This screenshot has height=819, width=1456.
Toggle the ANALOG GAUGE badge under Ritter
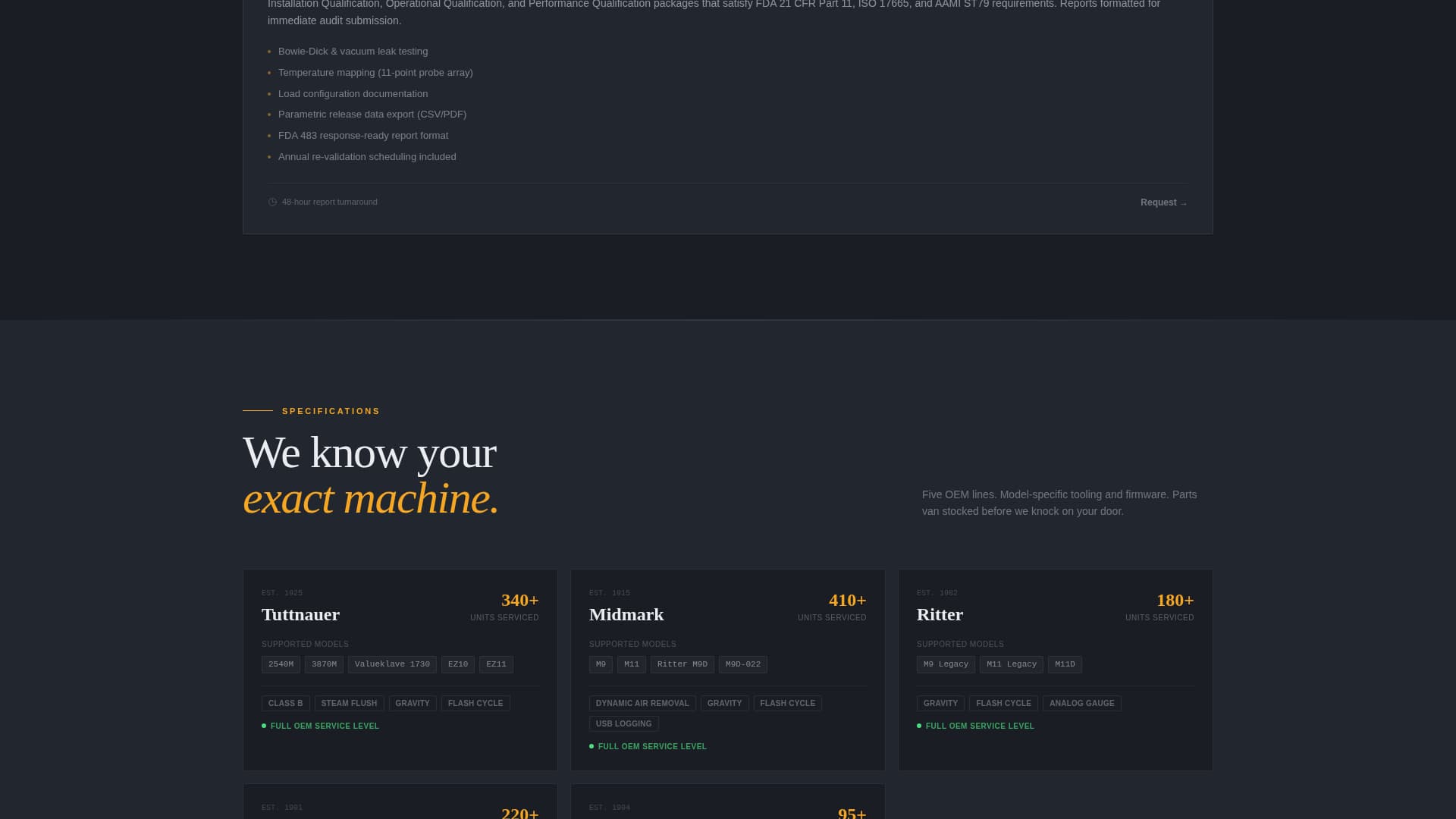tap(1081, 703)
